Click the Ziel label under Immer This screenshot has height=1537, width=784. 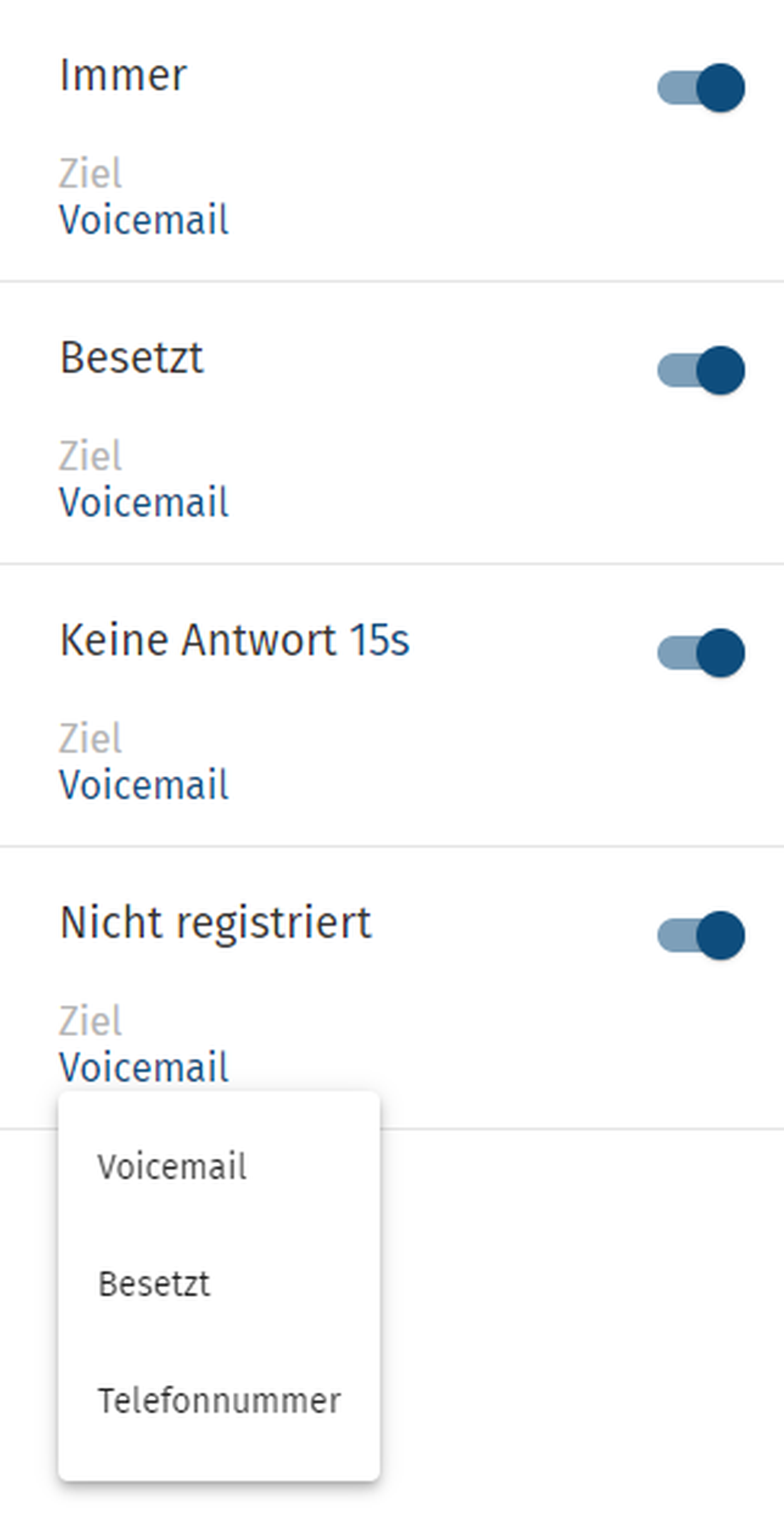90,174
